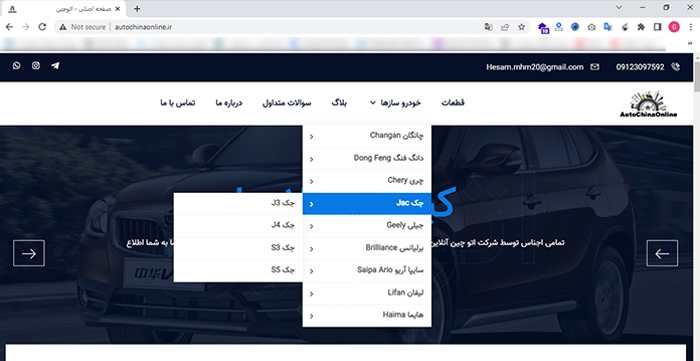Open the extensions puzzle icon
The image size is (700, 361).
(641, 27)
